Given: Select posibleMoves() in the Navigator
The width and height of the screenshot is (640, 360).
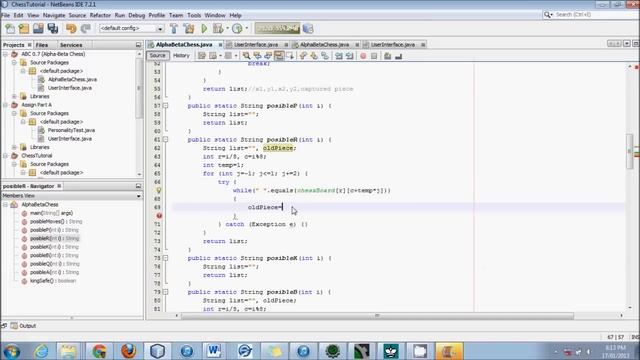Looking at the screenshot, I should coord(56,222).
